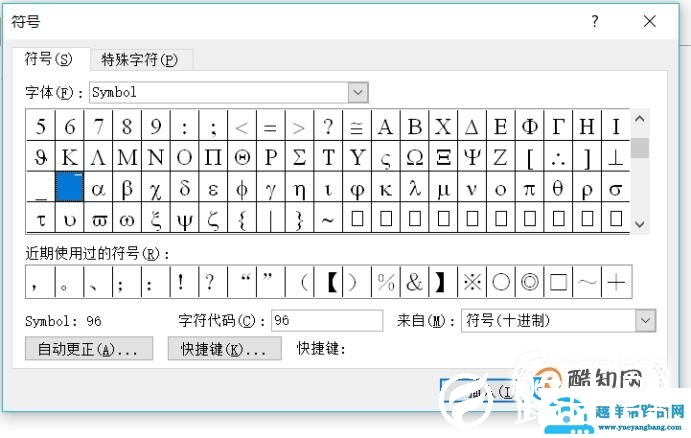Click the 自动更正(A)... button
Screen dimensions: 691x438
(x=89, y=349)
